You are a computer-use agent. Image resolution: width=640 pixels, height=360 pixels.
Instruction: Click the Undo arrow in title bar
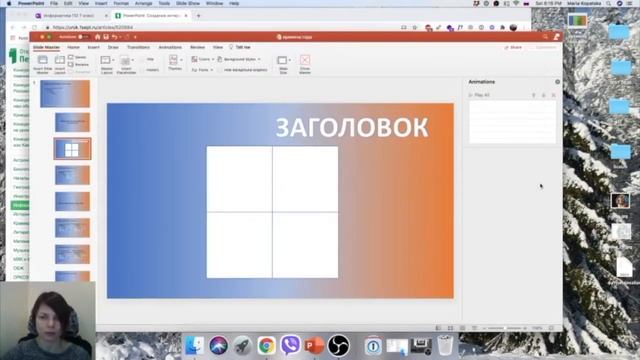[115, 37]
